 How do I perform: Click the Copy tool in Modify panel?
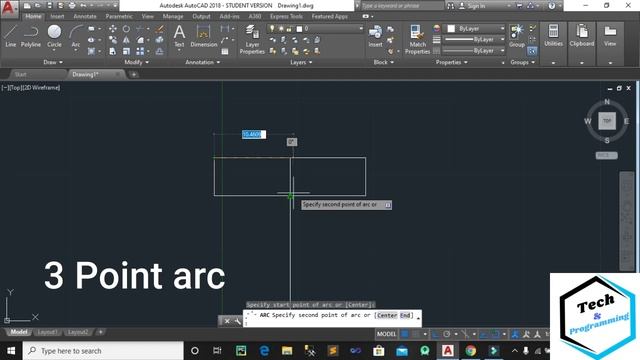coord(113,40)
